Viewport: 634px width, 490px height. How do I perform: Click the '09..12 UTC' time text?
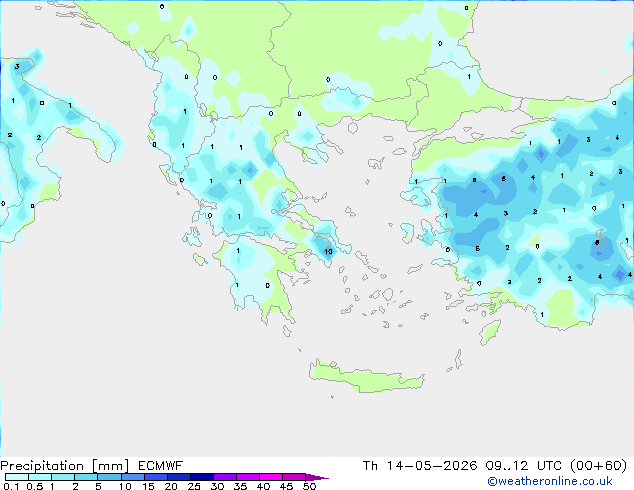pos(523,466)
